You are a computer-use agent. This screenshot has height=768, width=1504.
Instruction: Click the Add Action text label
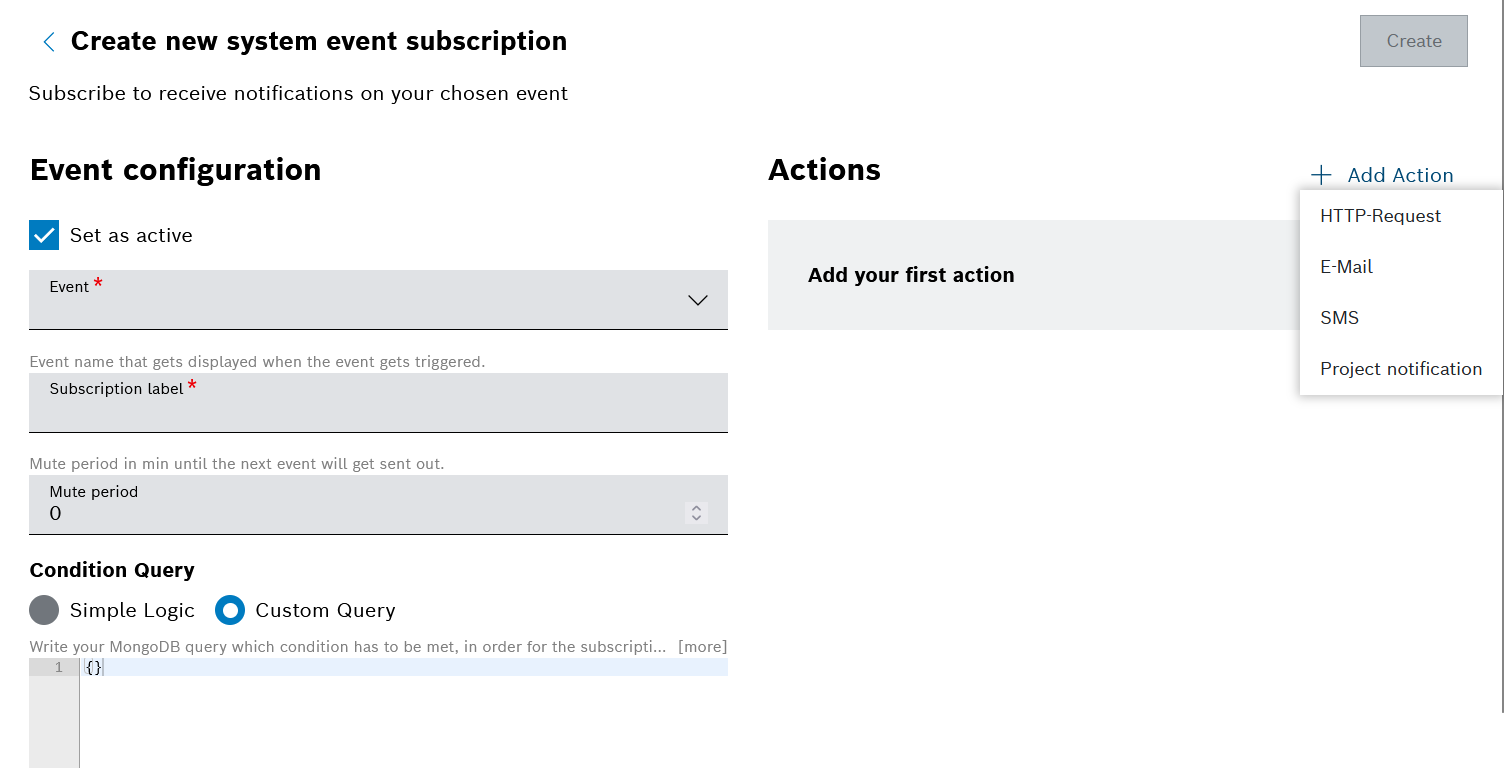click(x=1400, y=175)
